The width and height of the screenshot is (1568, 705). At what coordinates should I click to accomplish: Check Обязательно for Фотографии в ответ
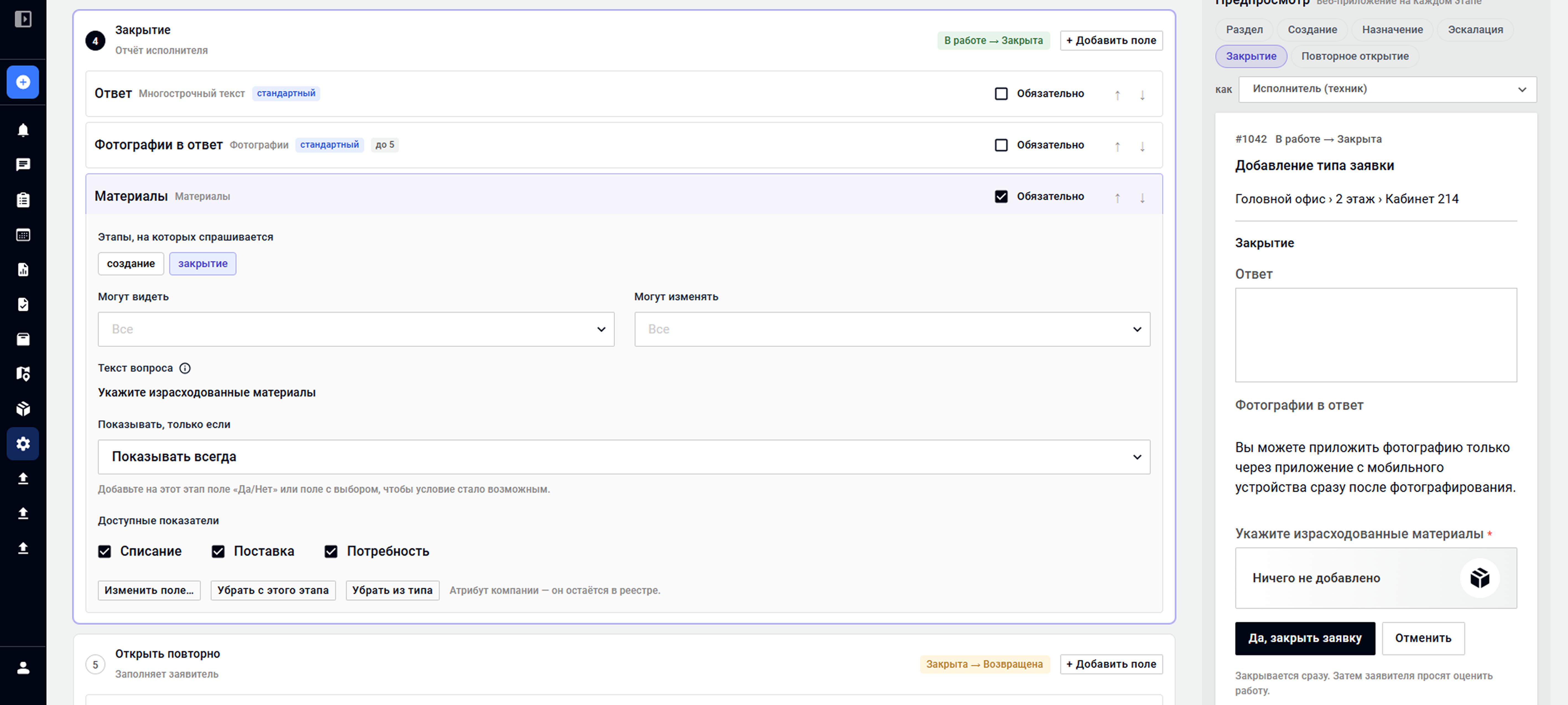(x=1001, y=145)
